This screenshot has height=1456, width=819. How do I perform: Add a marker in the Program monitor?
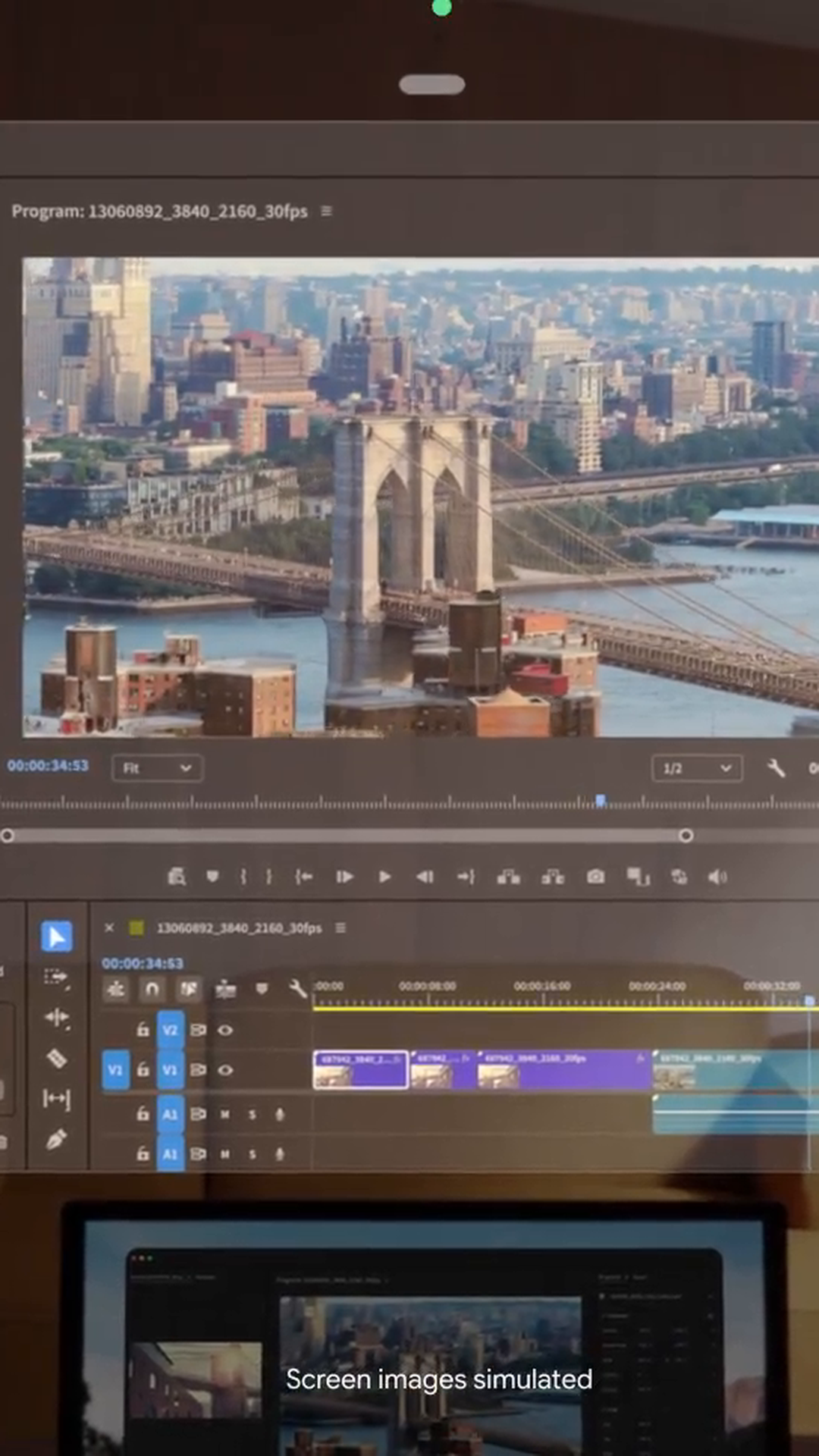click(212, 877)
